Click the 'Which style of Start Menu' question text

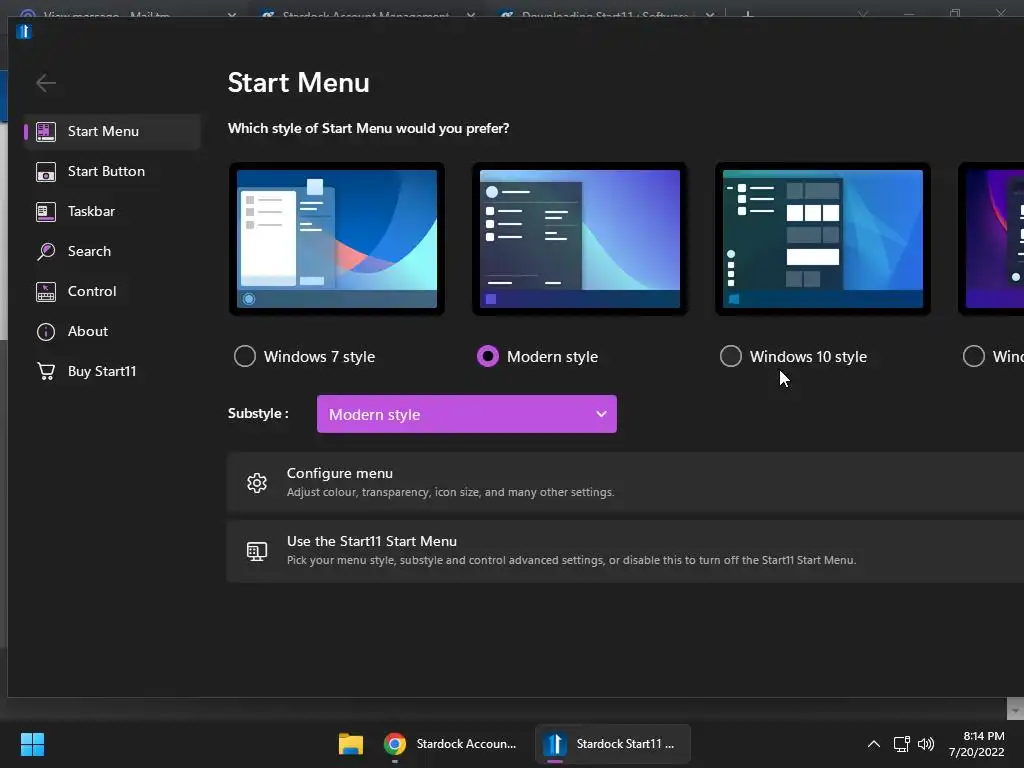pyautogui.click(x=368, y=129)
